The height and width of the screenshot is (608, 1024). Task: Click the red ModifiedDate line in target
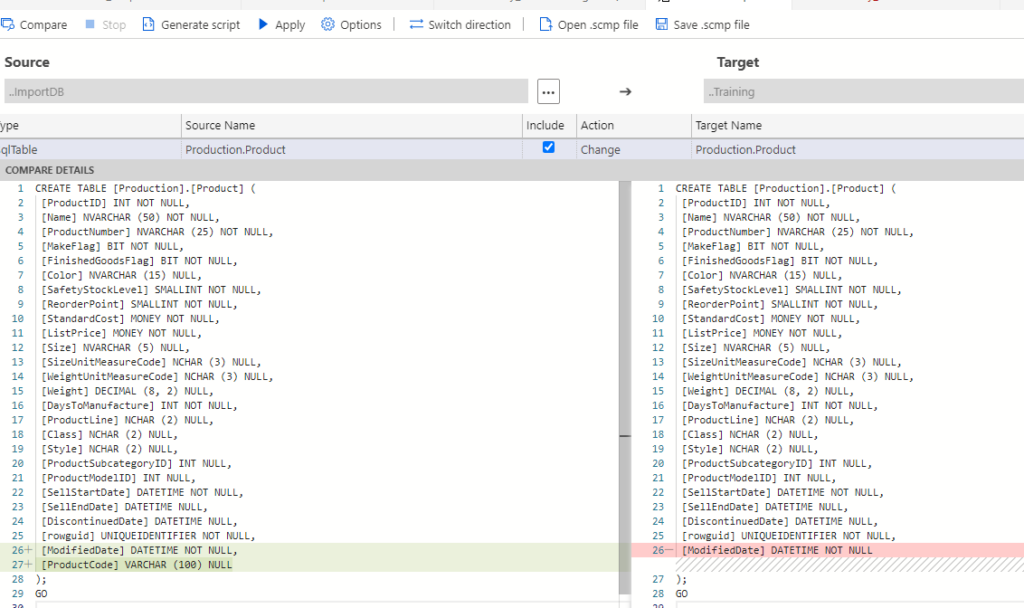(777, 550)
